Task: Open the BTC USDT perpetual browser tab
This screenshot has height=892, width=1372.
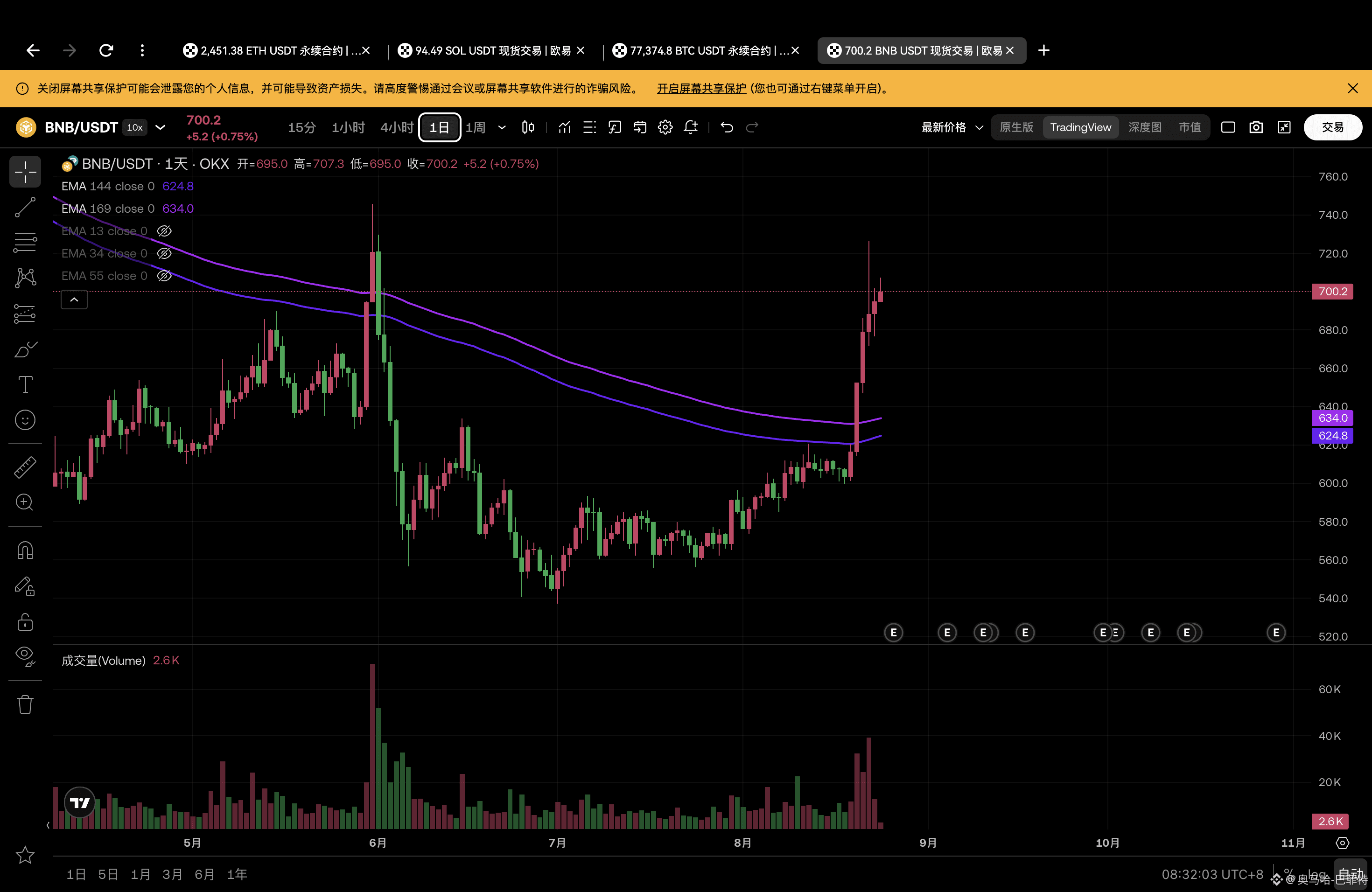Action: coord(706,51)
